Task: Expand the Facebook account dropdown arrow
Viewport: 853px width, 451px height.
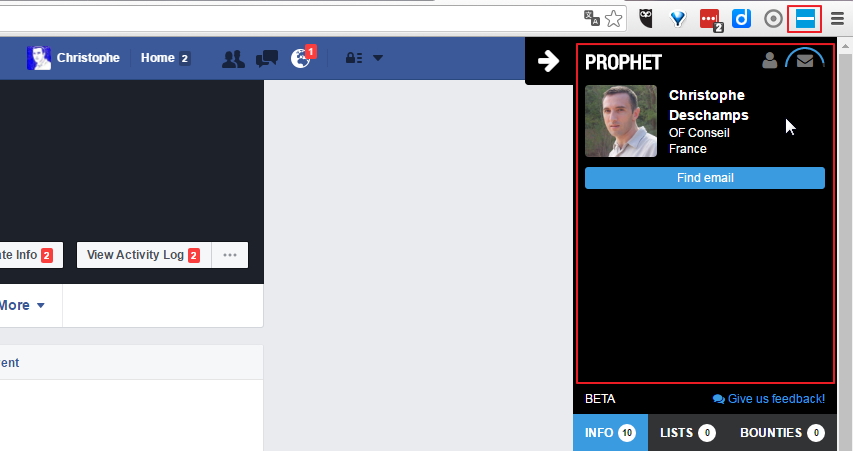Action: coord(378,58)
